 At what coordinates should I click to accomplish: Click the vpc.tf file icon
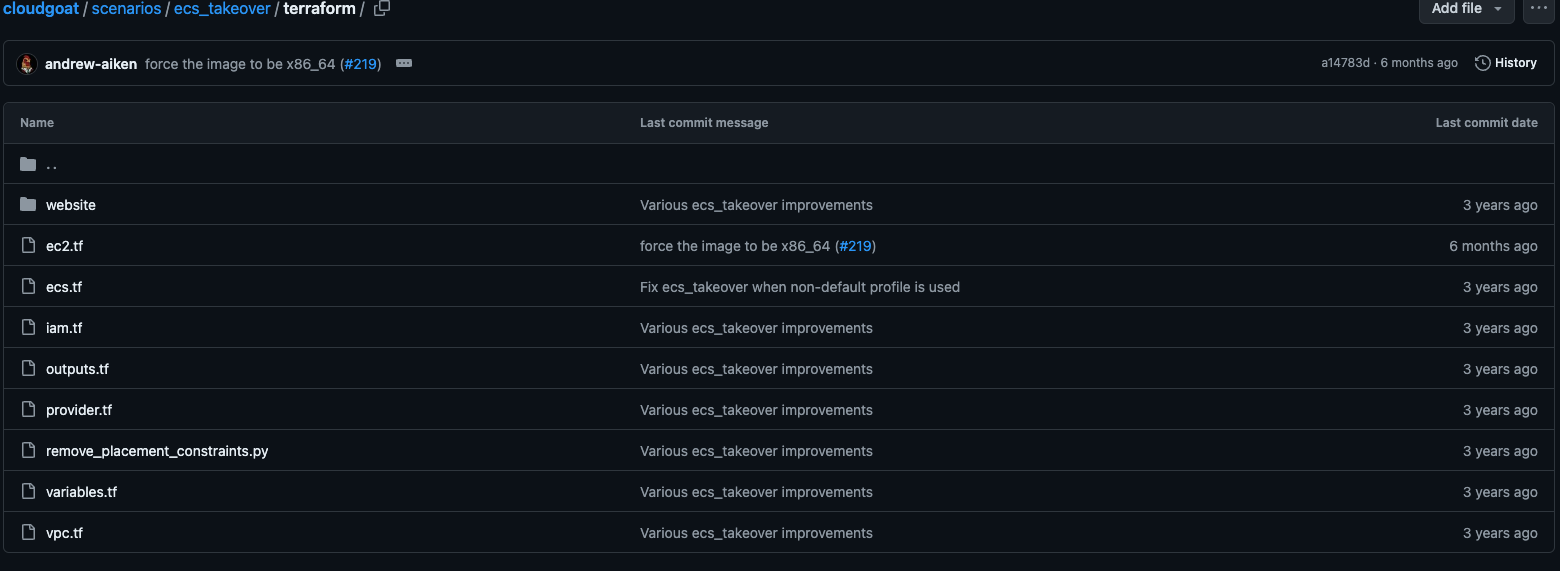(x=28, y=533)
